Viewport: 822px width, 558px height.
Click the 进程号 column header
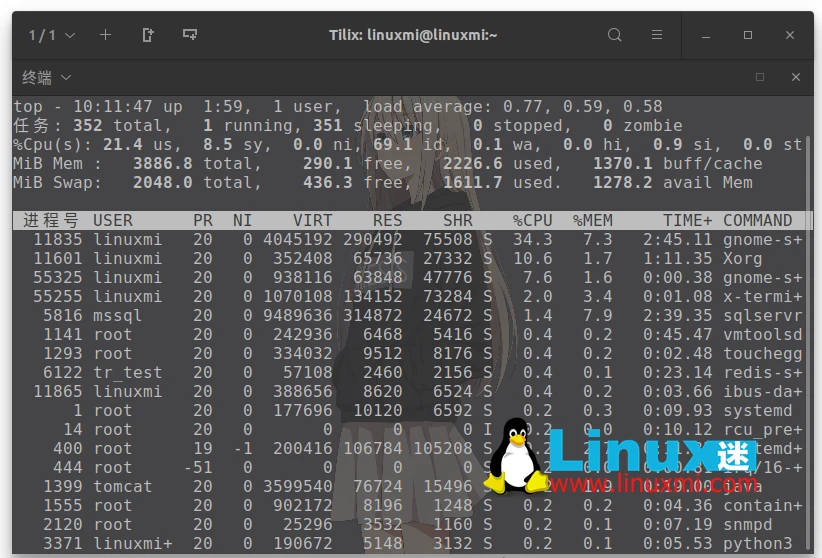(x=51, y=220)
